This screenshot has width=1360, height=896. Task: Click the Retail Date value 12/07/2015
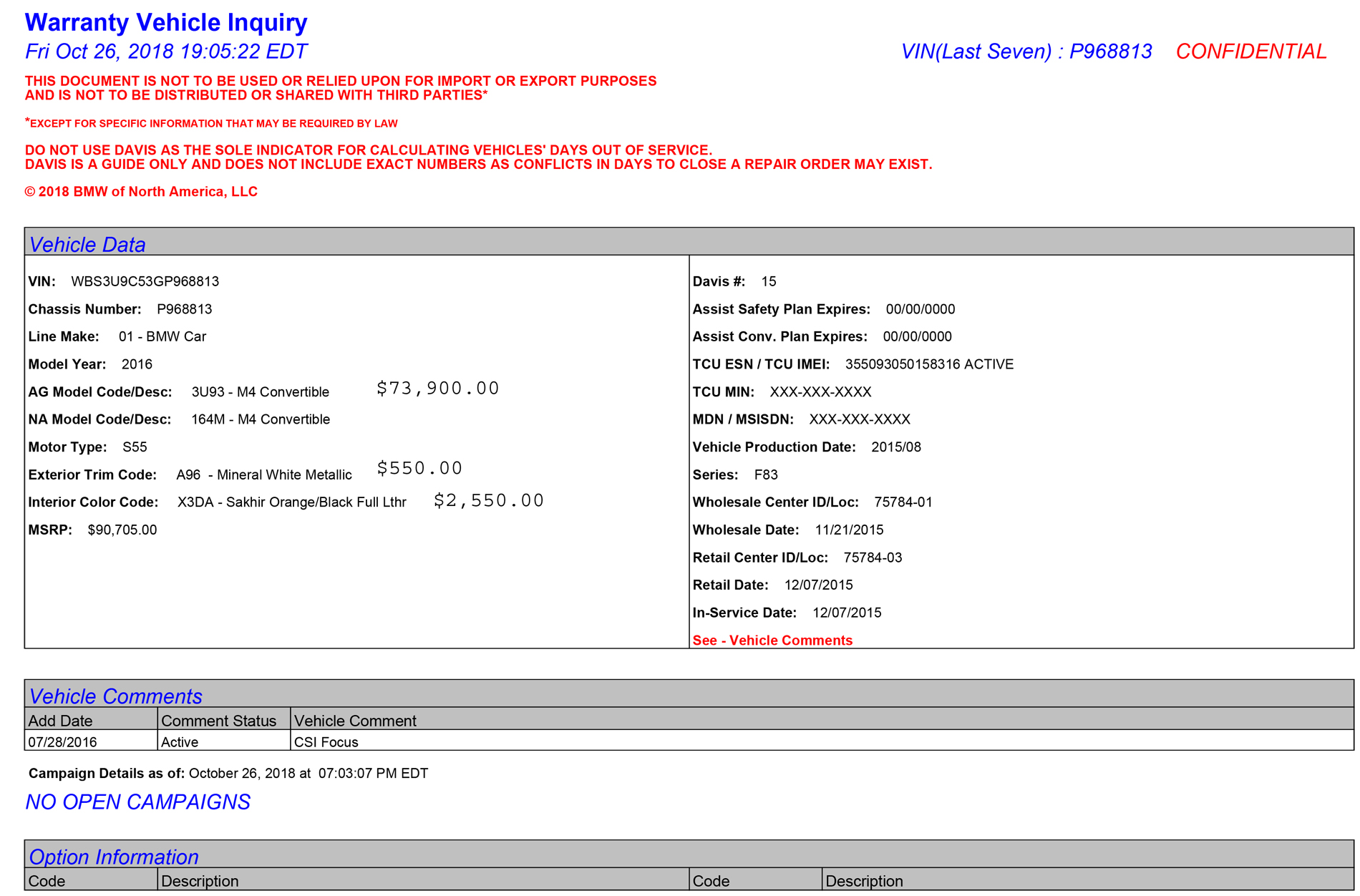tap(818, 585)
